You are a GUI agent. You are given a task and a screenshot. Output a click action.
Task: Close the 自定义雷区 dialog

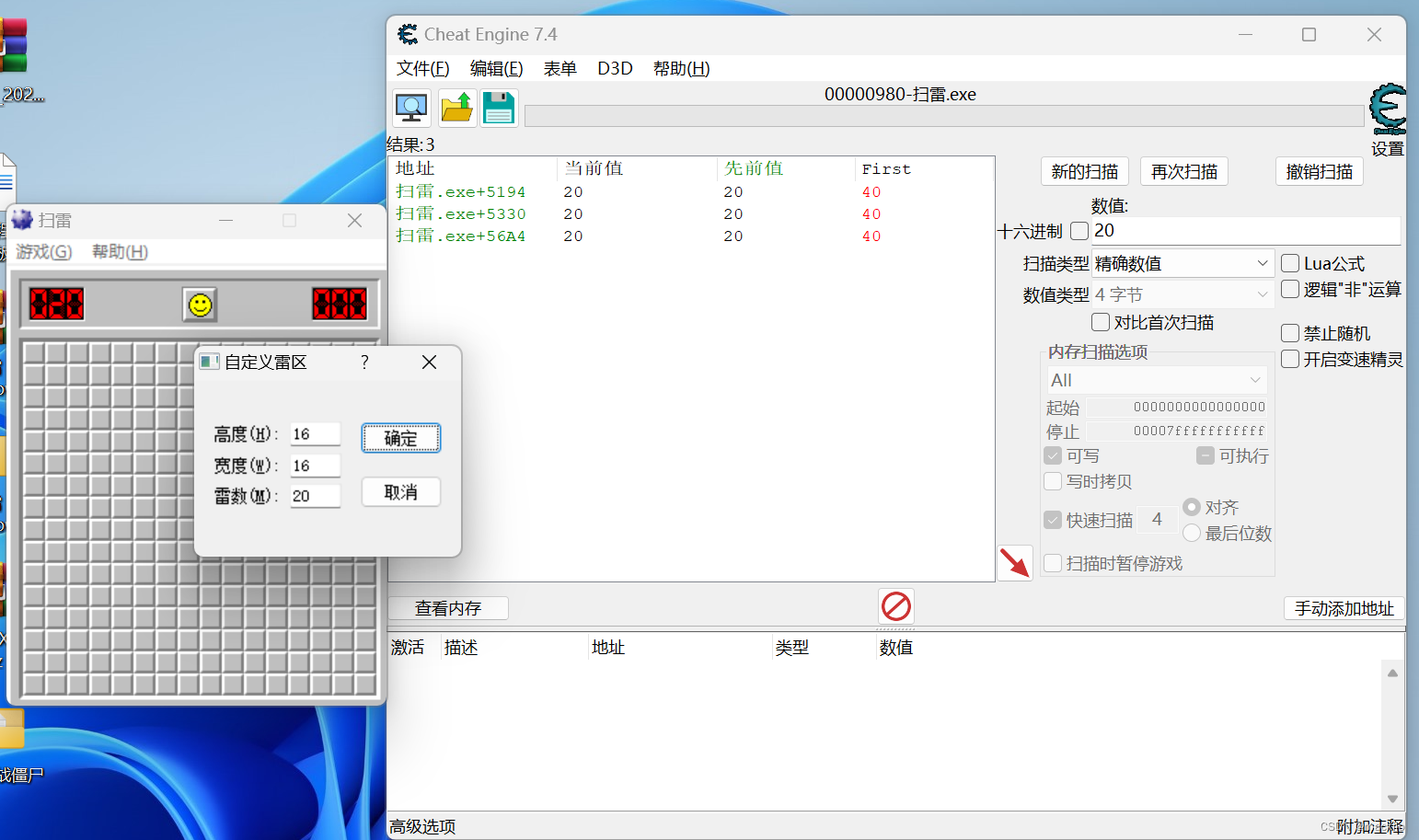pos(429,362)
